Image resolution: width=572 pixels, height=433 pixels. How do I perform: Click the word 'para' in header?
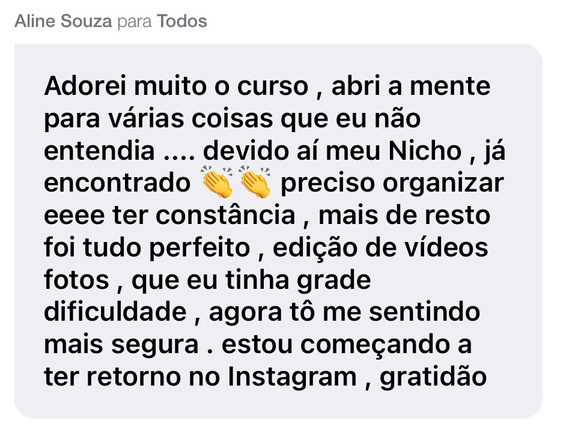pyautogui.click(x=135, y=23)
